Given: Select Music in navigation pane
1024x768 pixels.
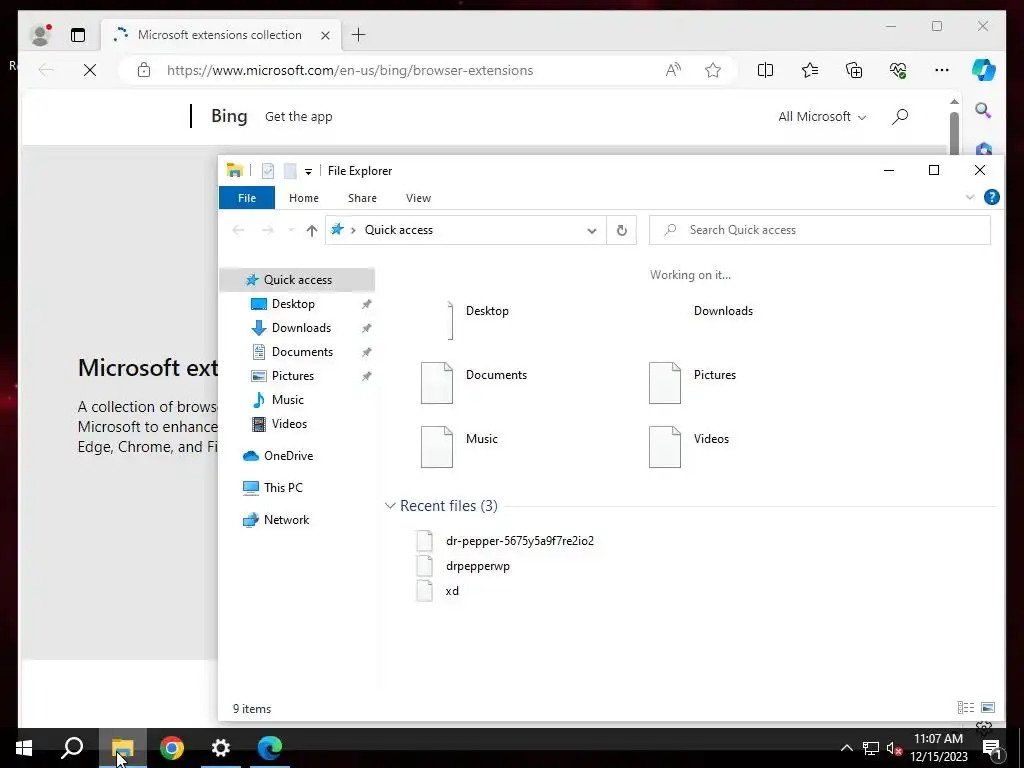Looking at the screenshot, I should [x=287, y=400].
